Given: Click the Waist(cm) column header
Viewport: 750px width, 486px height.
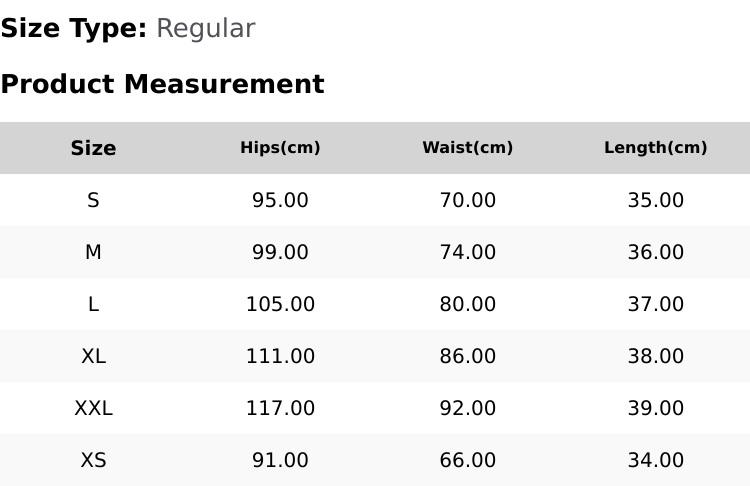Looking at the screenshot, I should tap(467, 147).
